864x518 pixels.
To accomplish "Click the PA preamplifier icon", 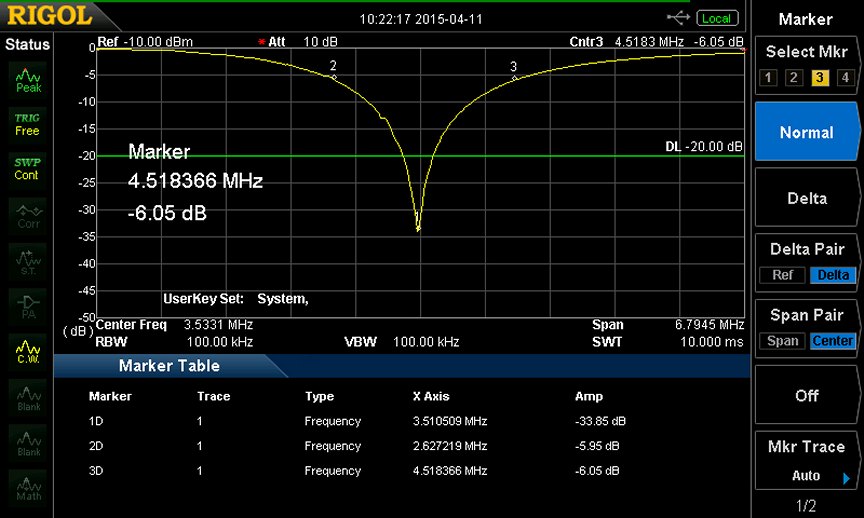I will (x=28, y=306).
